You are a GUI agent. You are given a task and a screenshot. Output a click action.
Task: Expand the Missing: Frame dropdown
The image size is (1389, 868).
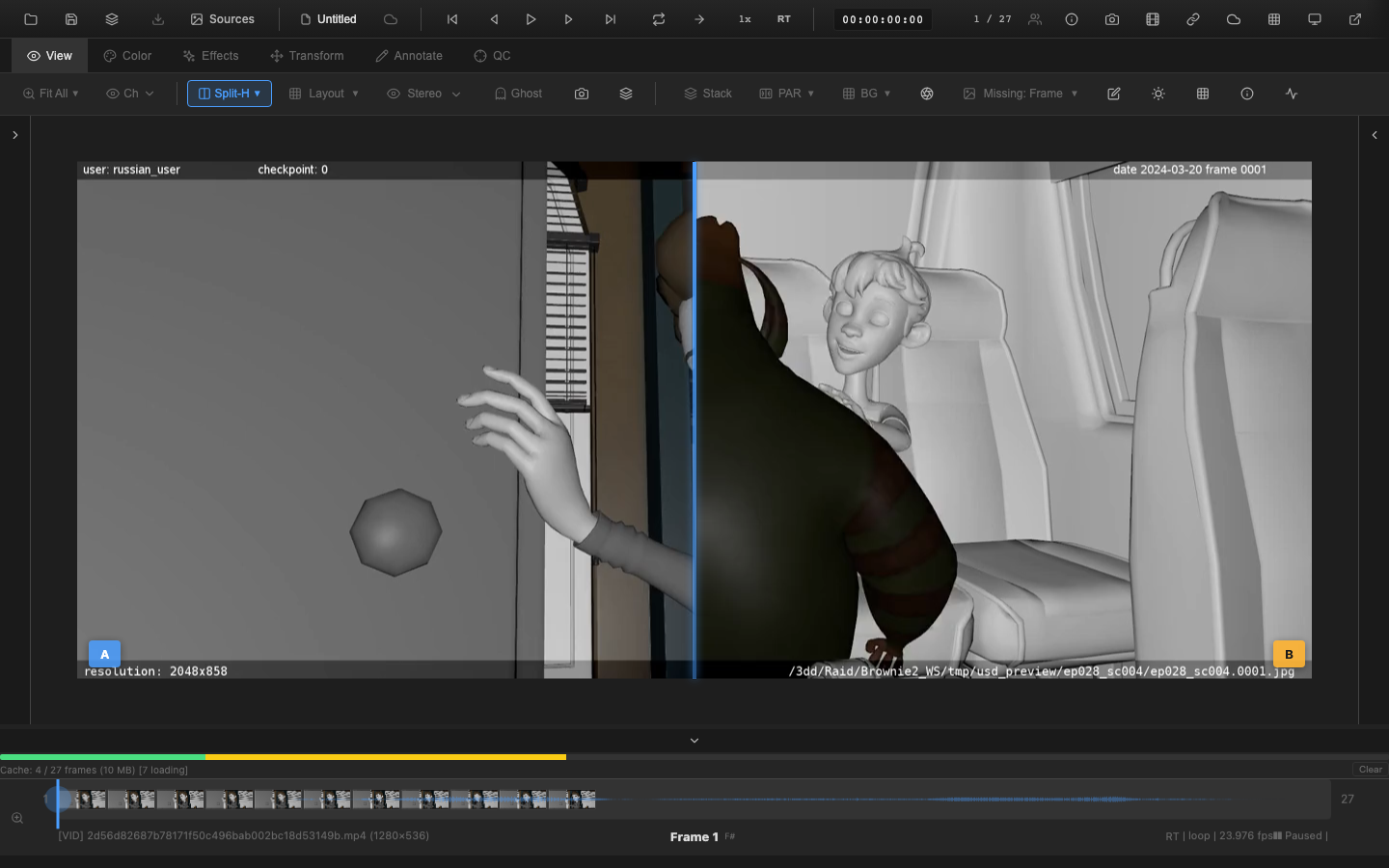1021,94
